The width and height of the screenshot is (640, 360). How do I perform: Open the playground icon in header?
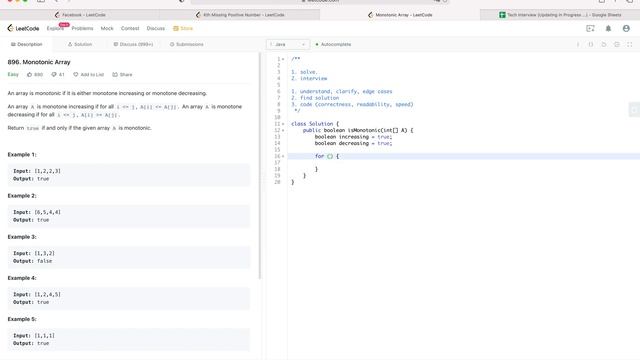[x=590, y=28]
